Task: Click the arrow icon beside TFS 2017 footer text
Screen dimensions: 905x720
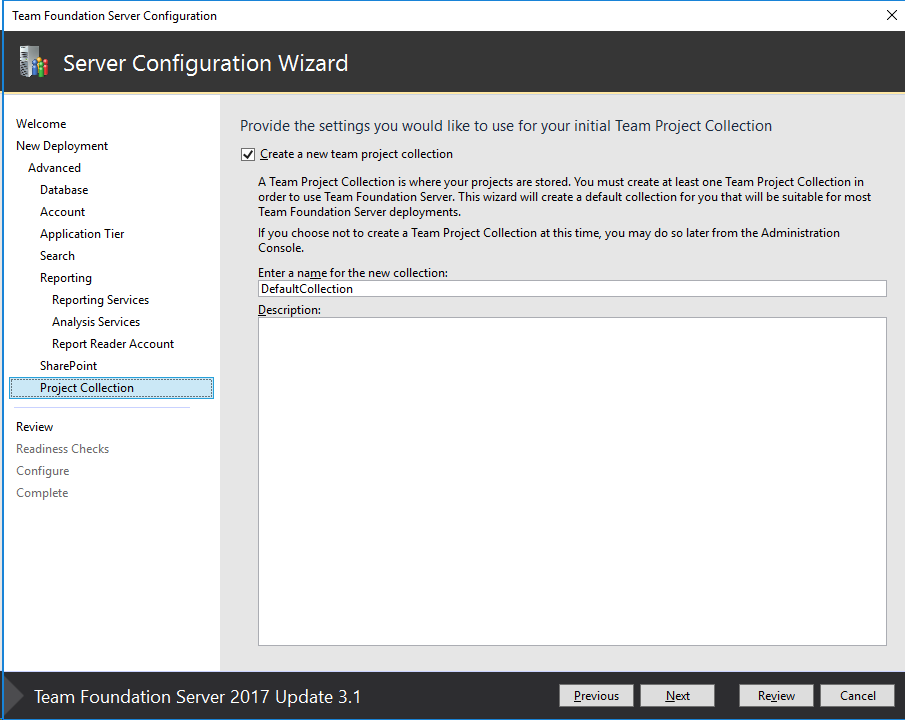Action: pyautogui.click(x=11, y=696)
